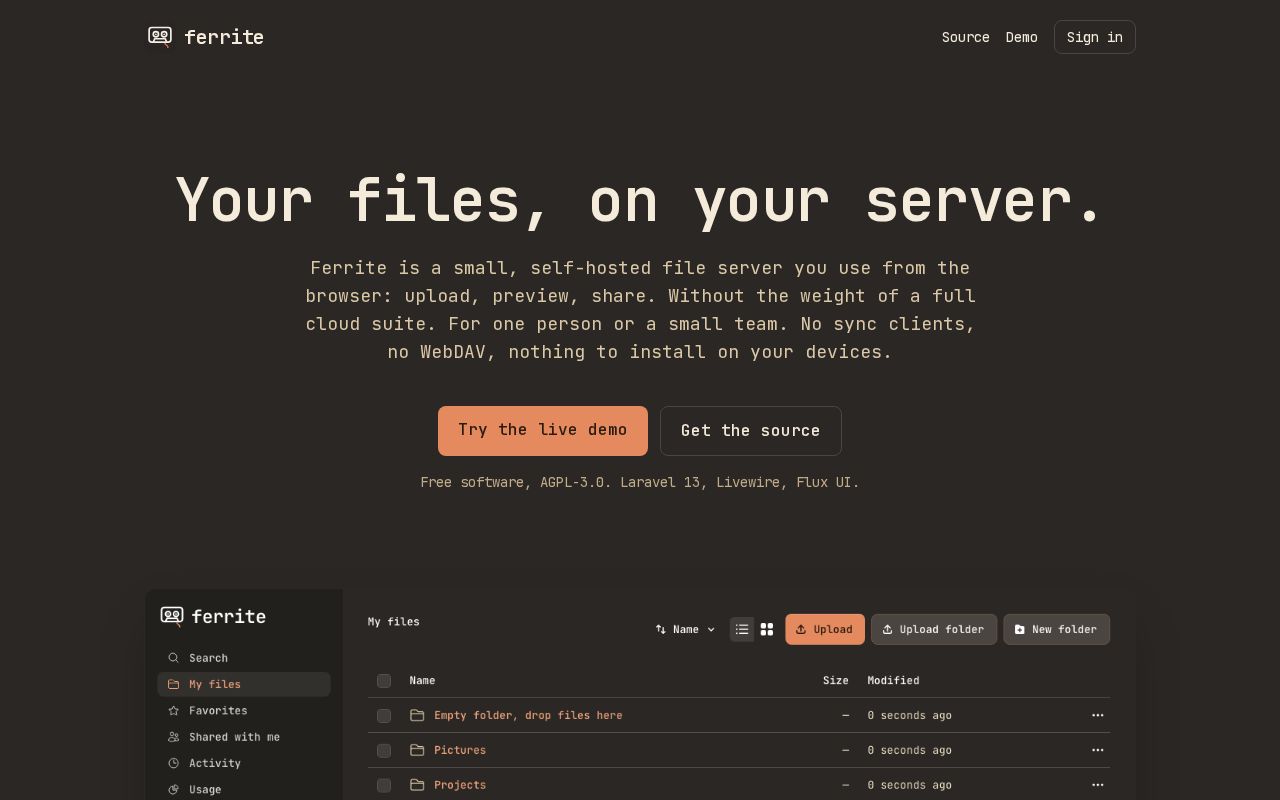This screenshot has height=800, width=1280.
Task: Click Get the source button
Action: click(750, 431)
